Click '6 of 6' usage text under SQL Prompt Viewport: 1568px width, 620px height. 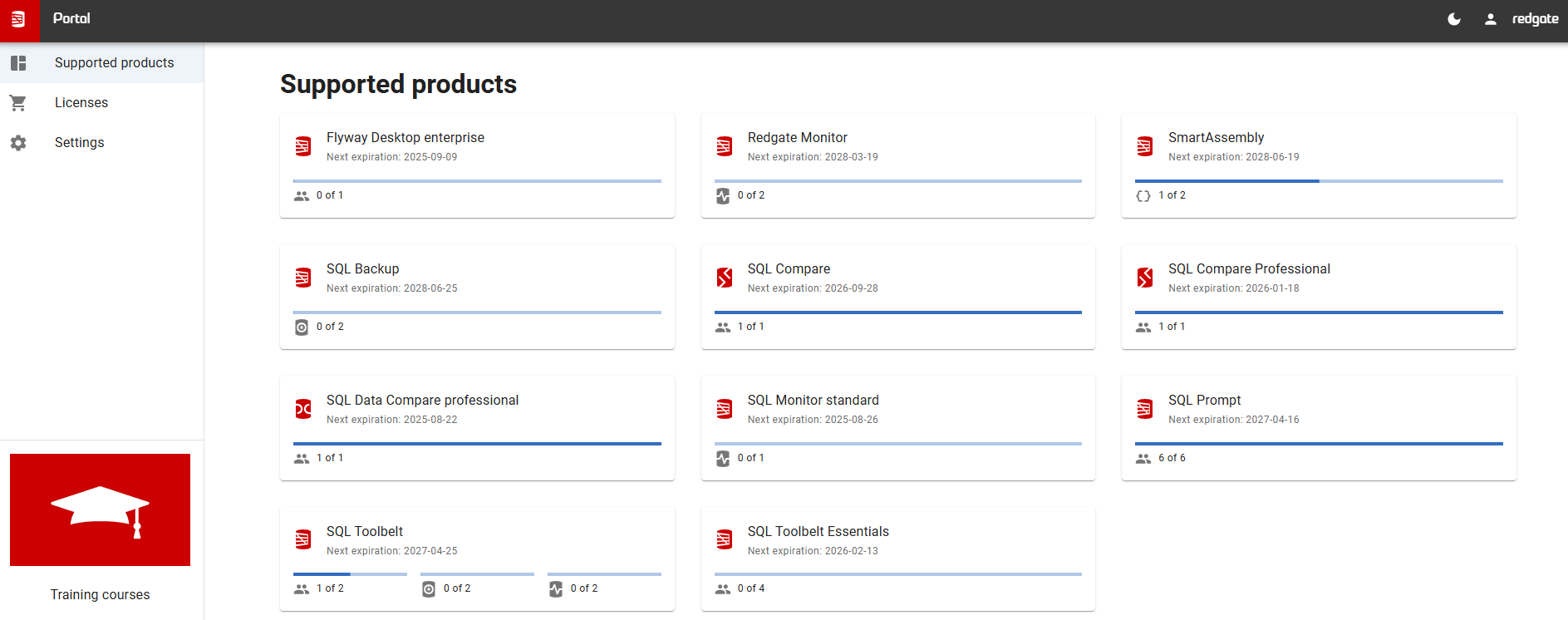coord(1172,458)
